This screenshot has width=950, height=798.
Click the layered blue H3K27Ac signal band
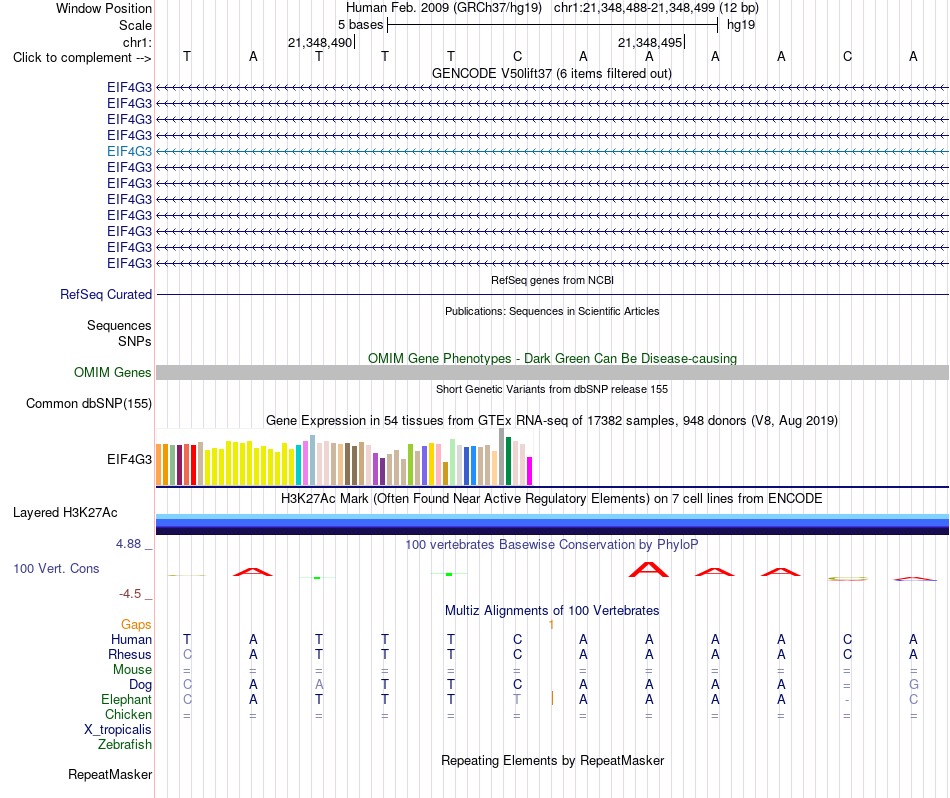[552, 524]
